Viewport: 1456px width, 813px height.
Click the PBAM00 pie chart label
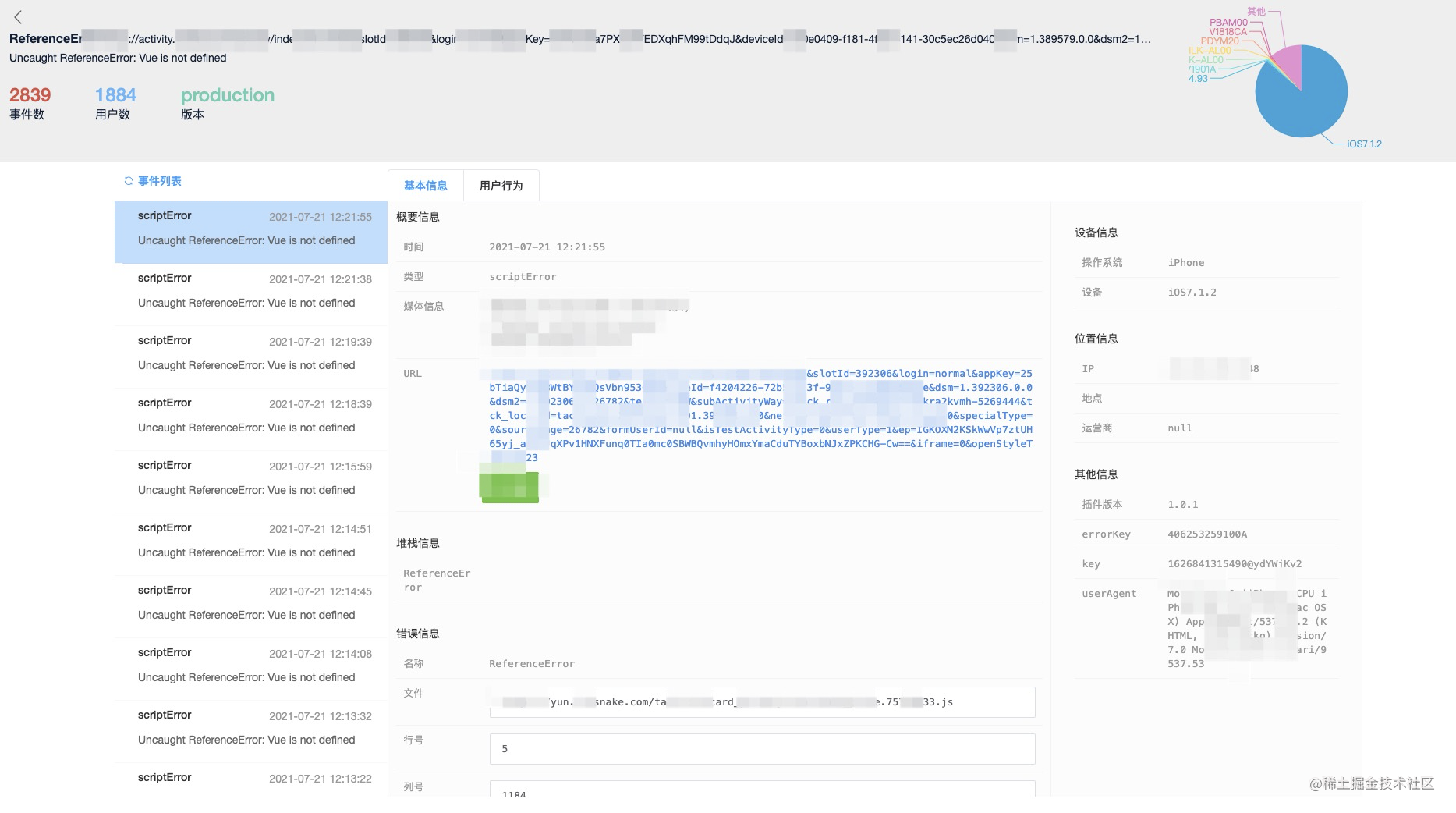point(1228,23)
